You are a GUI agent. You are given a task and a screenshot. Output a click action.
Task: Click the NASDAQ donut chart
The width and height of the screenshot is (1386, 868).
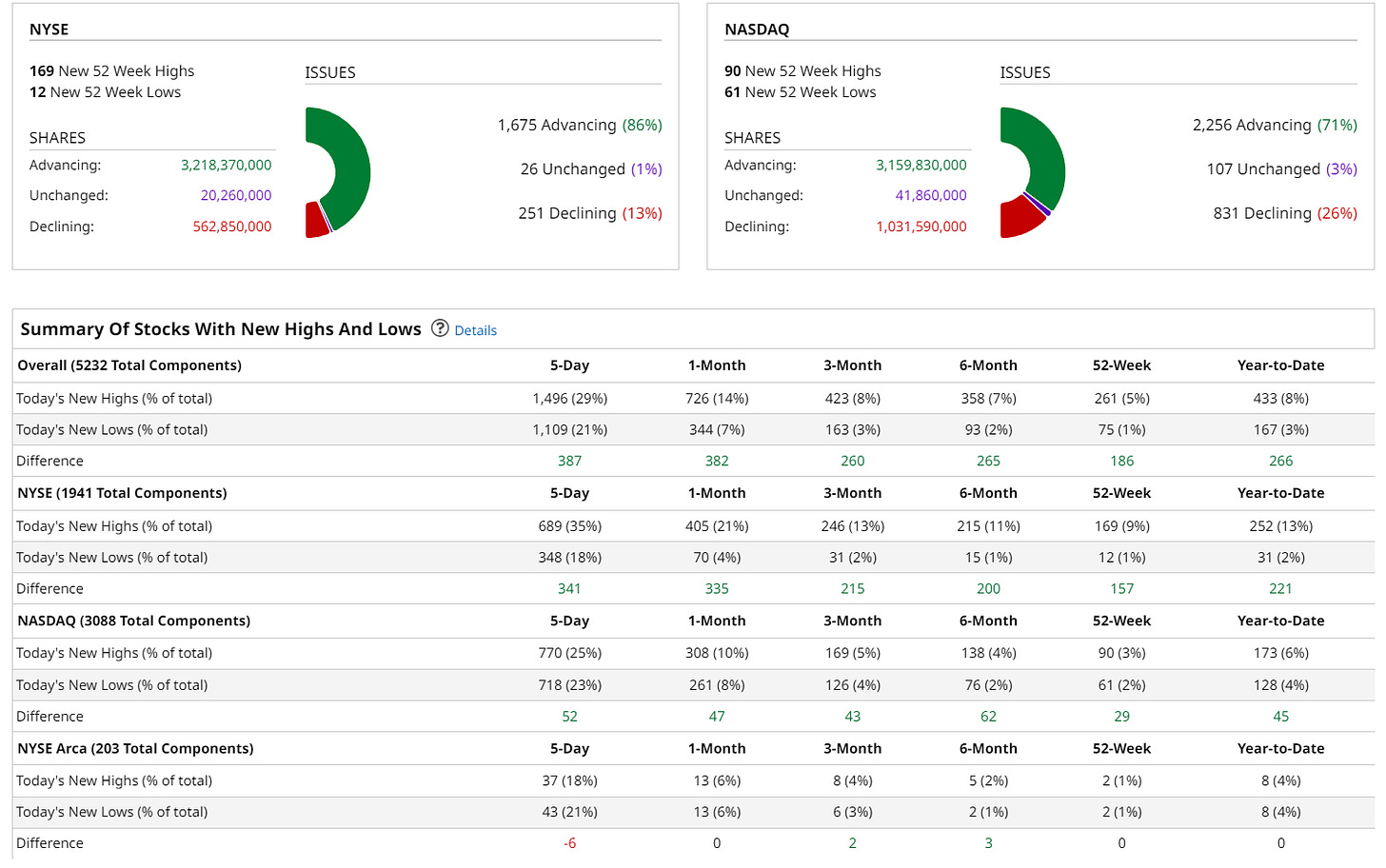pos(1033,172)
